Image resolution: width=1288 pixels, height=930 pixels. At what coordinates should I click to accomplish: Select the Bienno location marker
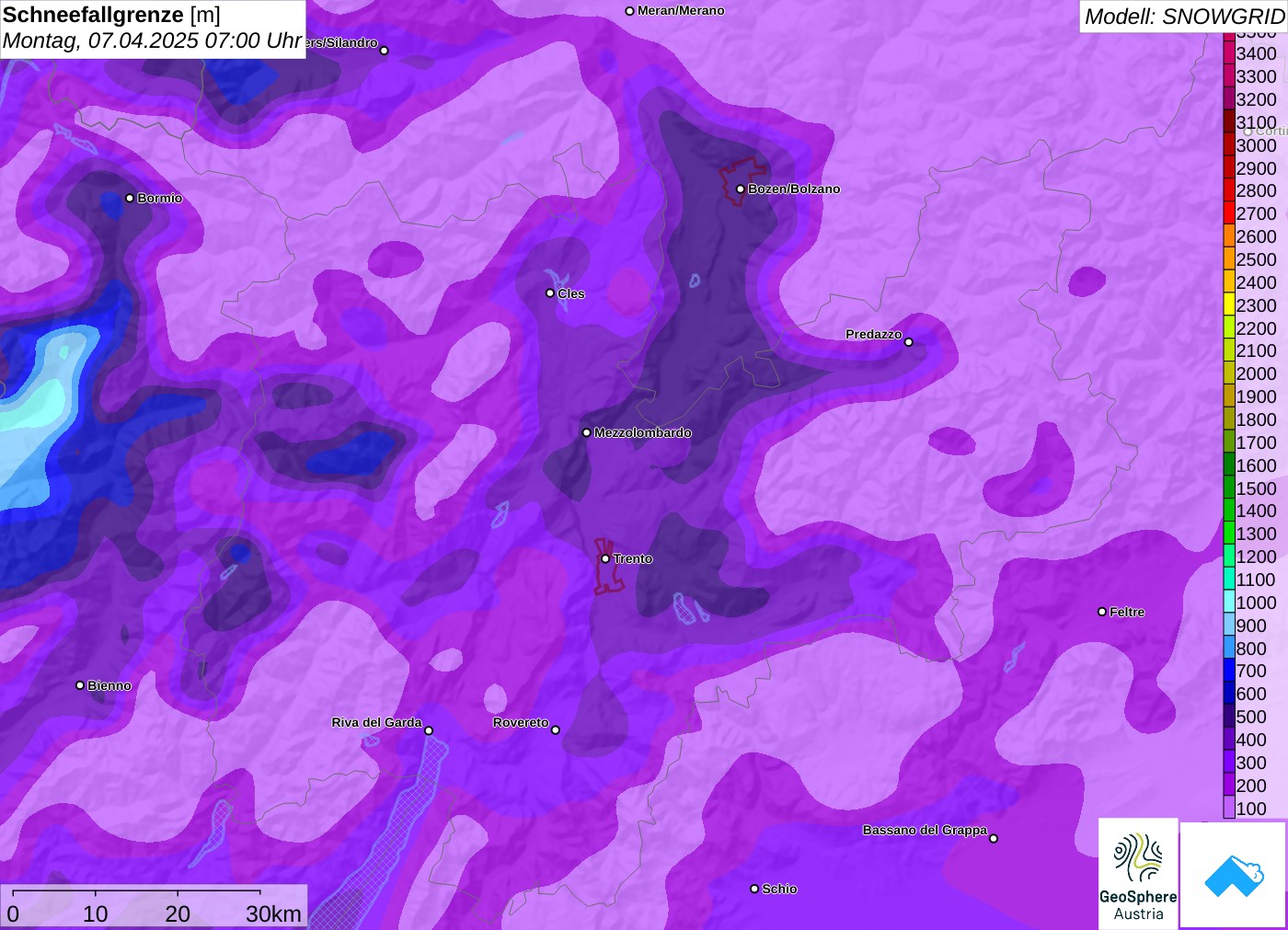pyautogui.click(x=80, y=685)
